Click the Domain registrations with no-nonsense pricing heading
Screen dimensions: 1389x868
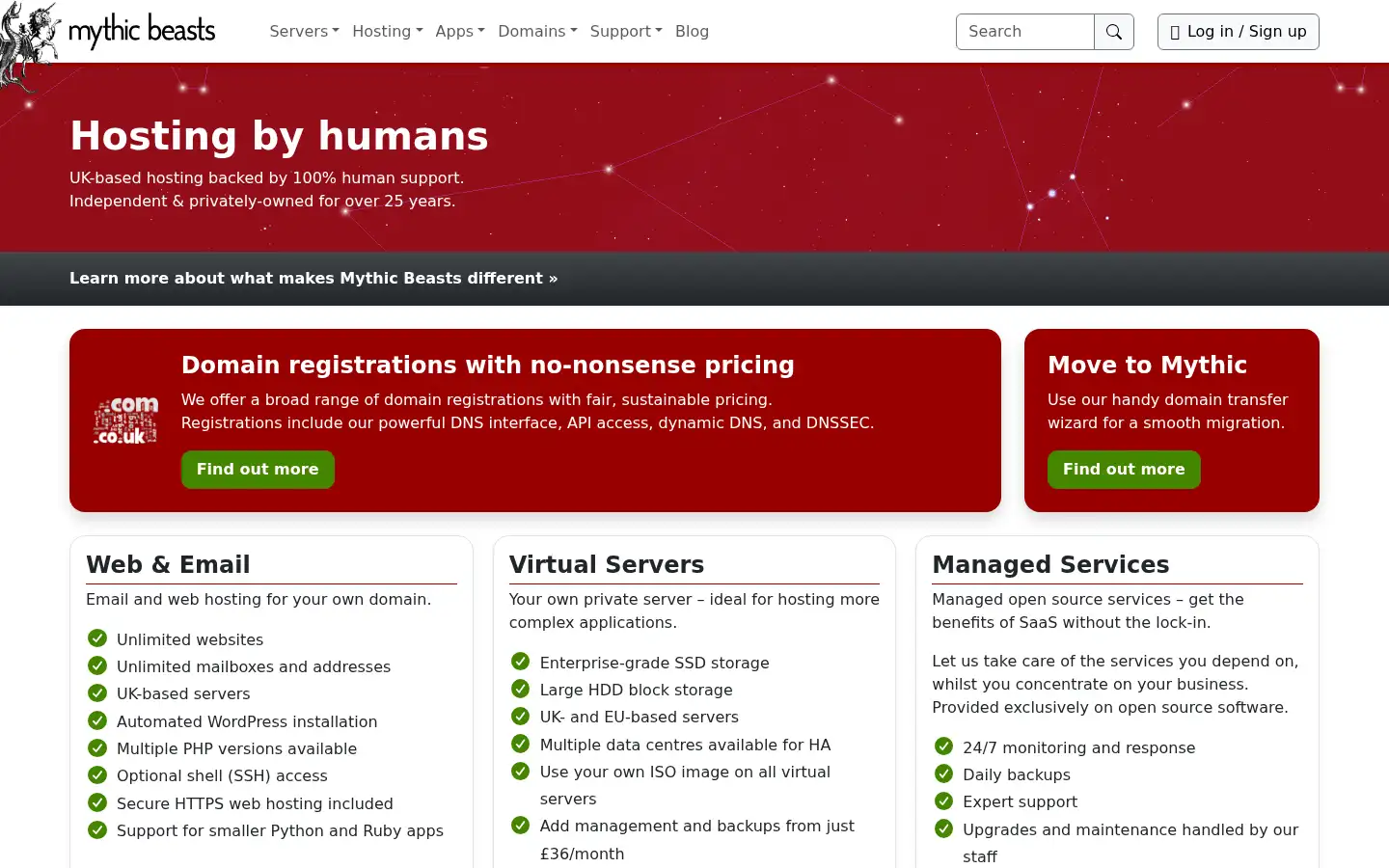[488, 365]
